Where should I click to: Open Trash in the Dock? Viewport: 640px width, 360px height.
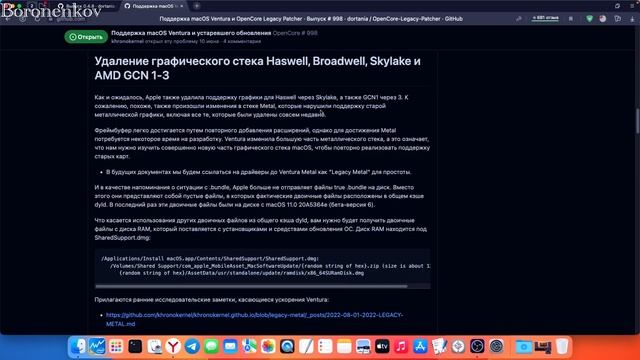(x=562, y=346)
